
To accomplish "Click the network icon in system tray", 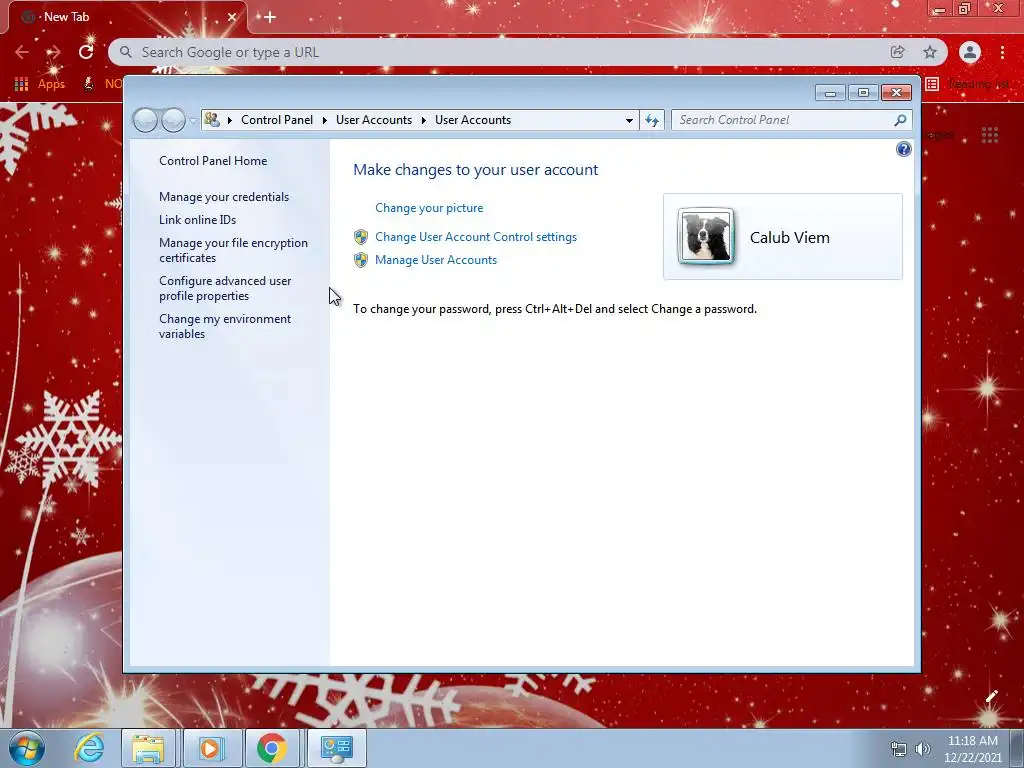I will click(899, 749).
